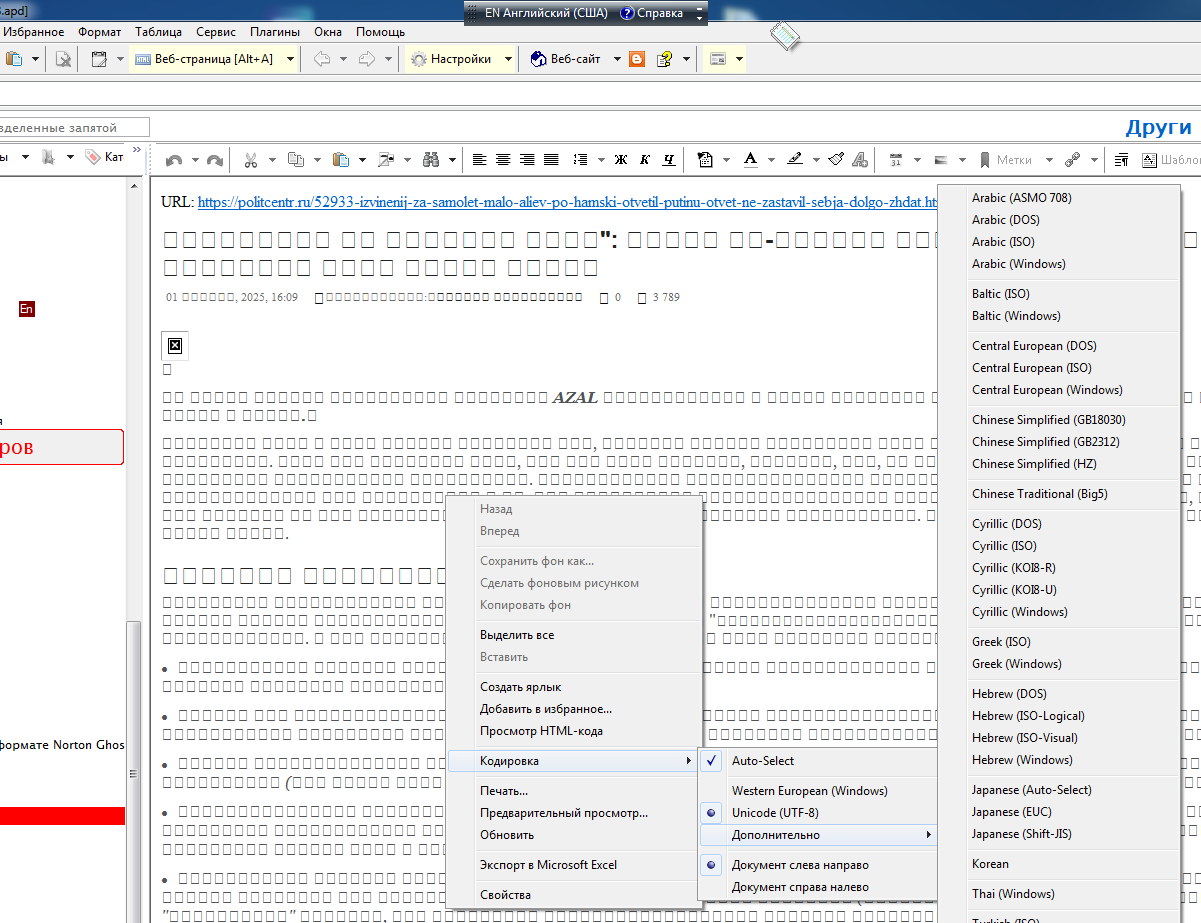Open the politcentr.ru URL link
Image resolution: width=1201 pixels, height=923 pixels.
click(567, 202)
